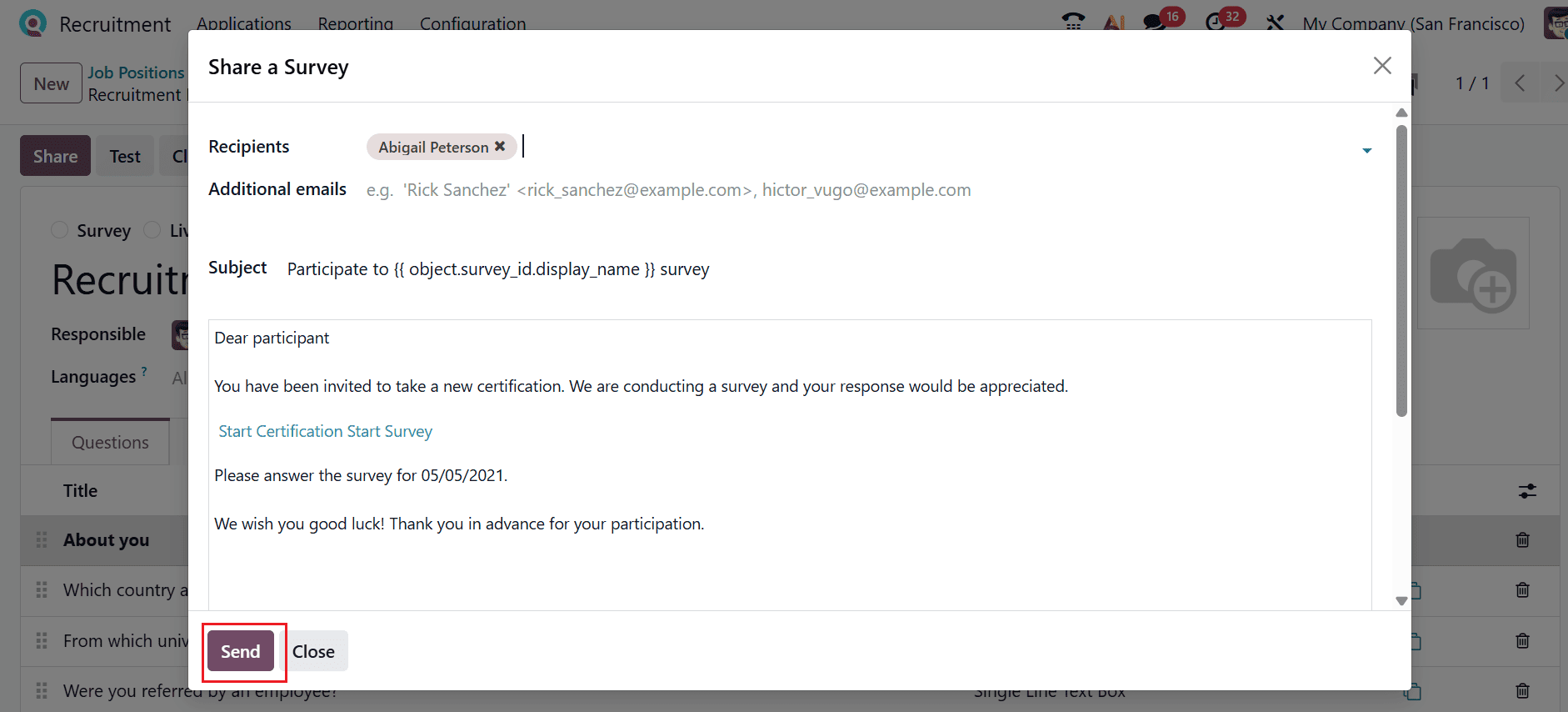Click the Responsible user avatar
Viewport: 1568px width, 712px height.
pyautogui.click(x=180, y=335)
